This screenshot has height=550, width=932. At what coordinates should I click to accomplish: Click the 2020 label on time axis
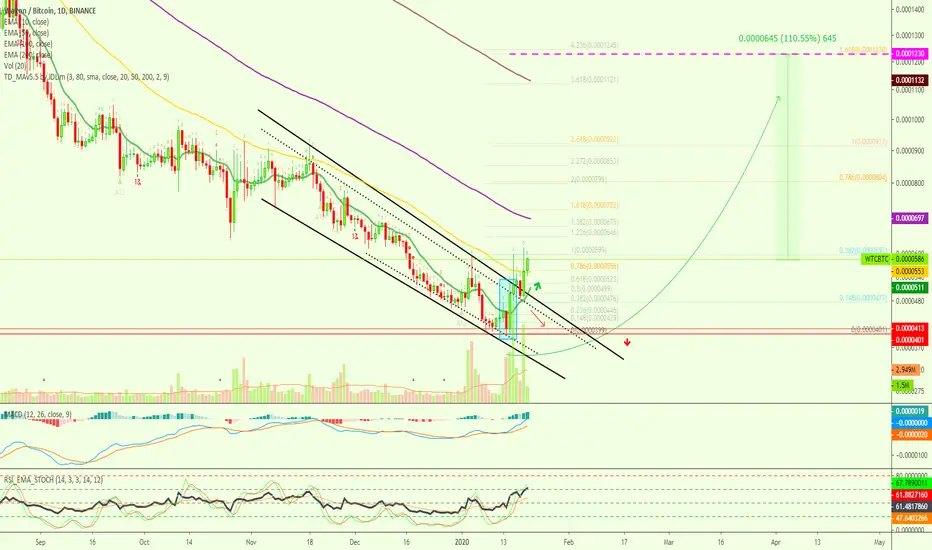(462, 542)
